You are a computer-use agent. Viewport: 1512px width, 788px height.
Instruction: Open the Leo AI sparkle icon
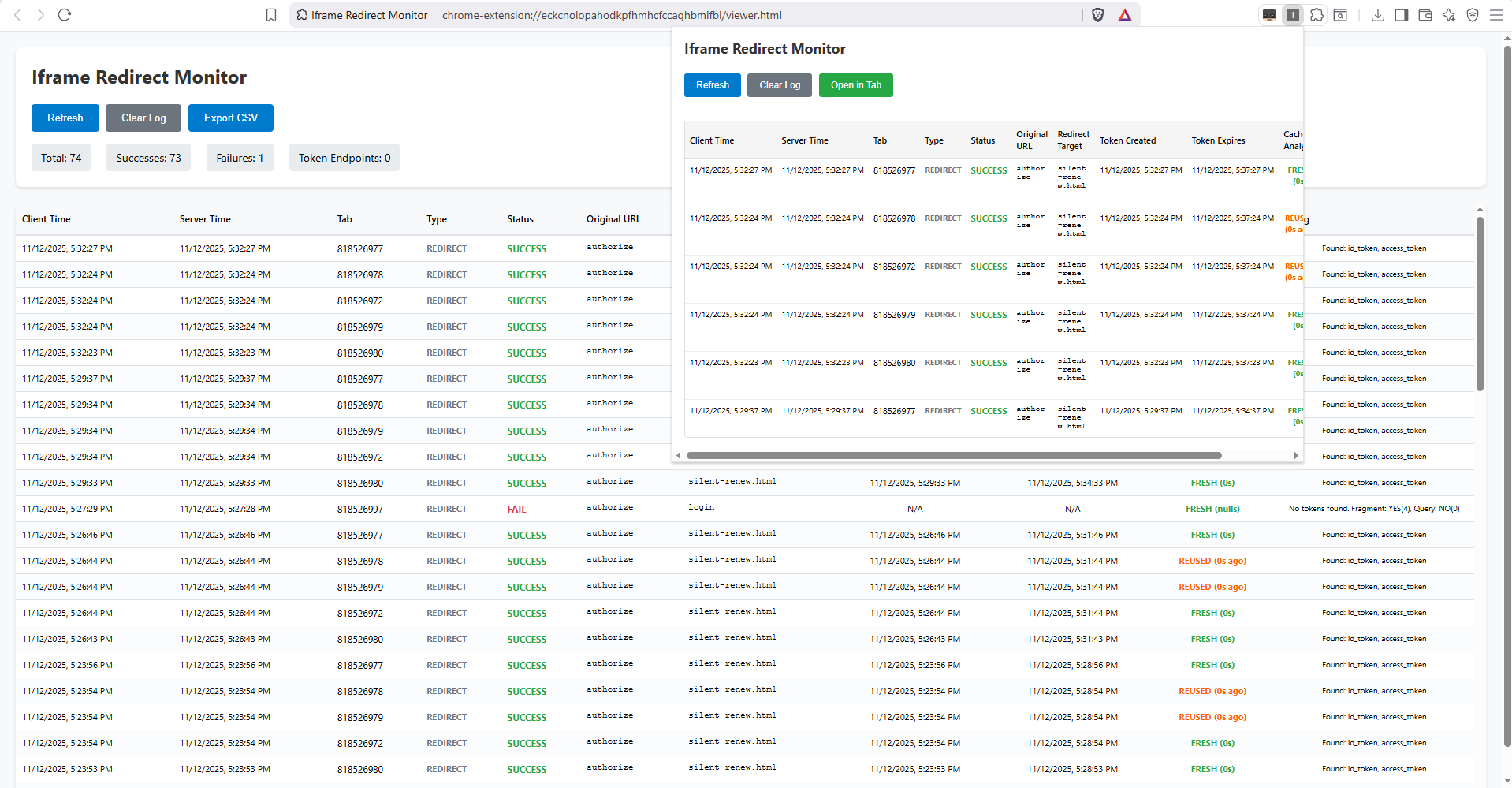tap(1448, 15)
